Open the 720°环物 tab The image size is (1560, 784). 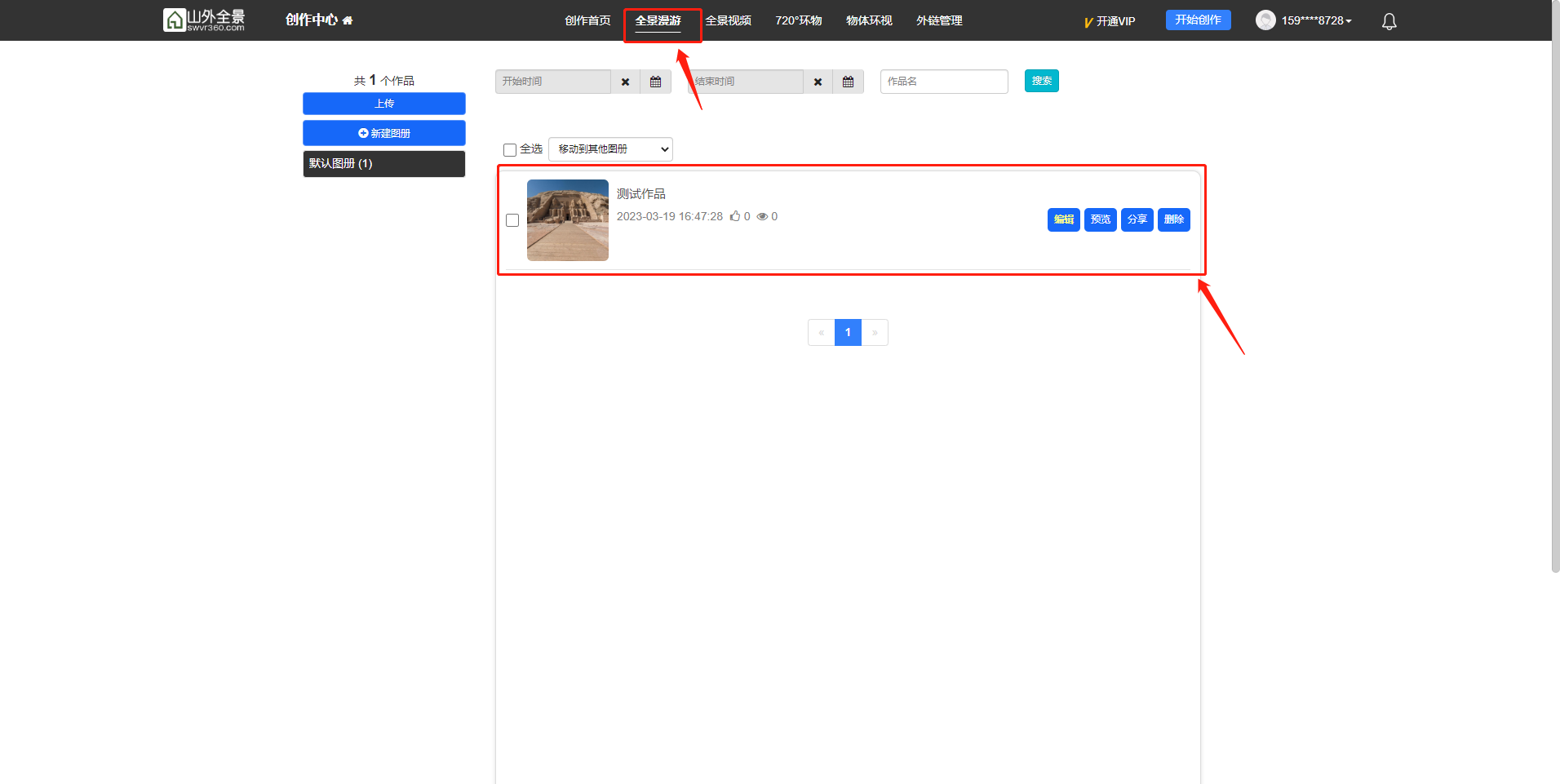(x=798, y=20)
